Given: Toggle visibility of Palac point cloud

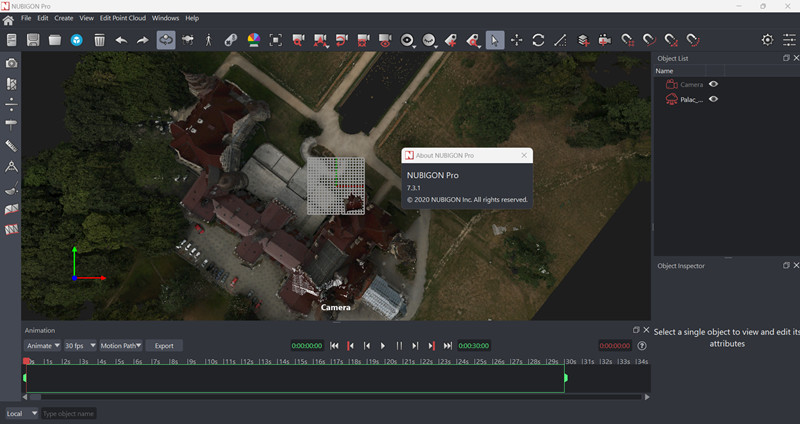Looking at the screenshot, I should tap(713, 99).
